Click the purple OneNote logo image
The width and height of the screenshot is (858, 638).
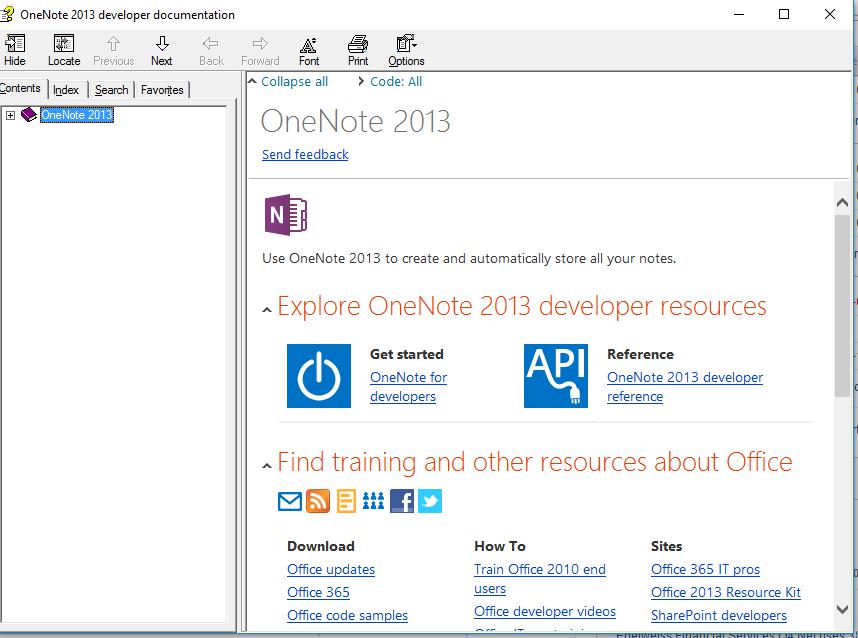click(x=286, y=214)
